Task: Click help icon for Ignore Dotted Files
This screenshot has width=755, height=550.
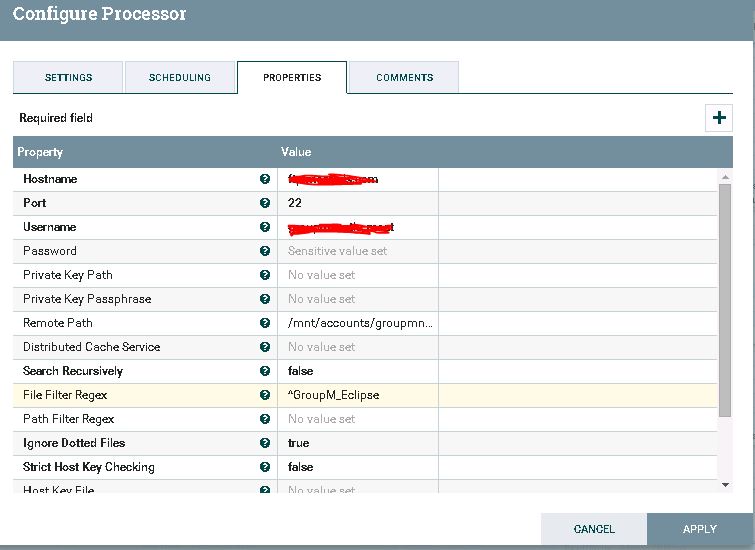Action: click(265, 443)
